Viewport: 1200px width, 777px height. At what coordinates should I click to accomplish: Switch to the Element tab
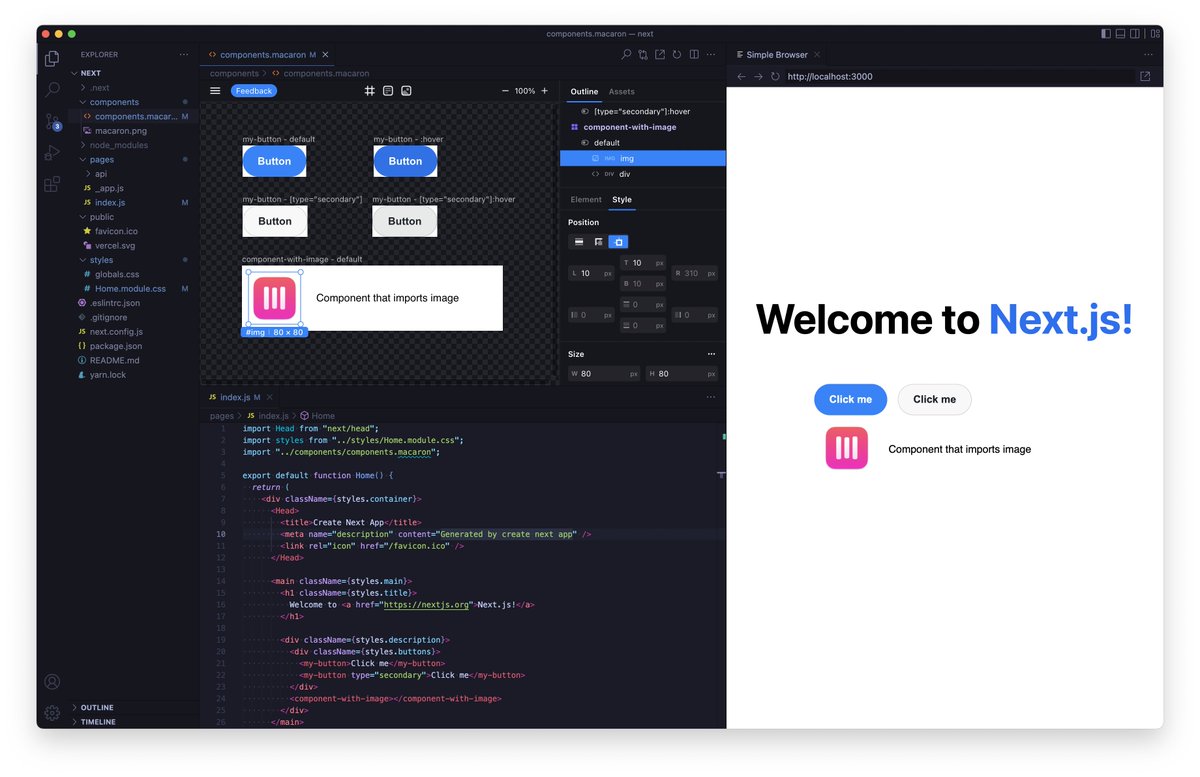(x=586, y=200)
